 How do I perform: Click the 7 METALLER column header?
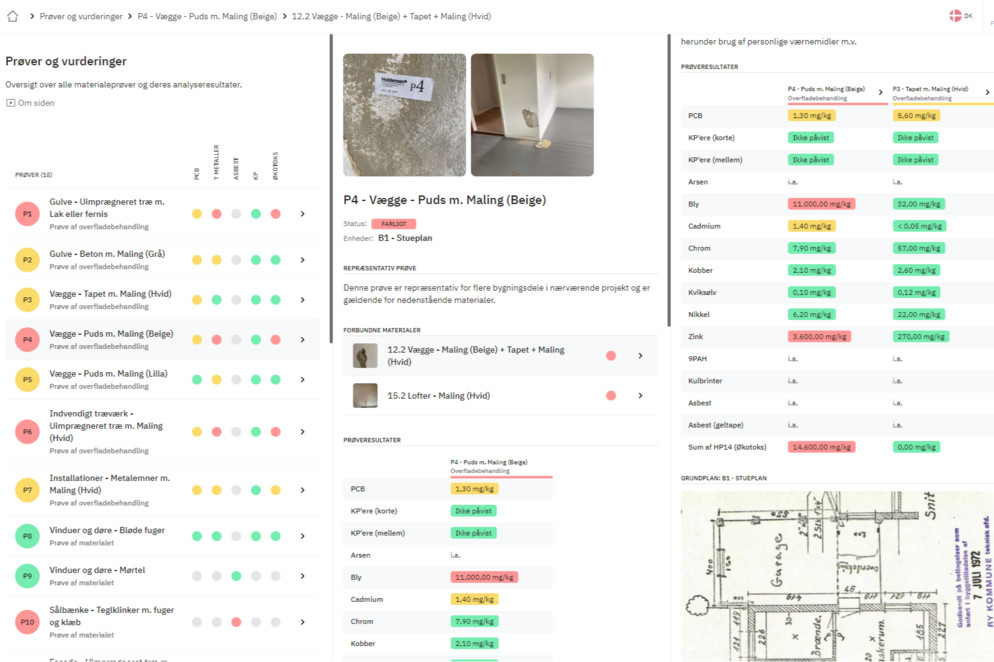(216, 162)
